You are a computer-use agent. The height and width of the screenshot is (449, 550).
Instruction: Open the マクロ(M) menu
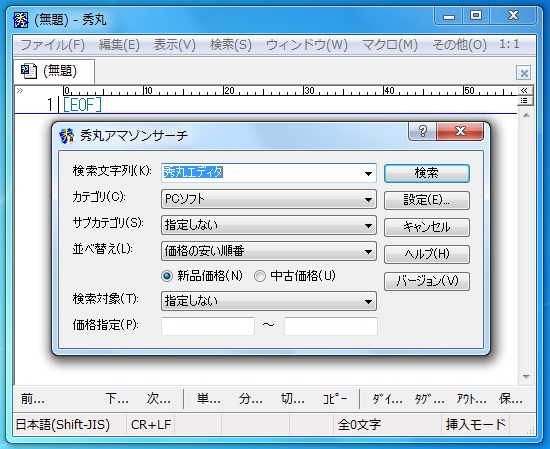click(390, 45)
